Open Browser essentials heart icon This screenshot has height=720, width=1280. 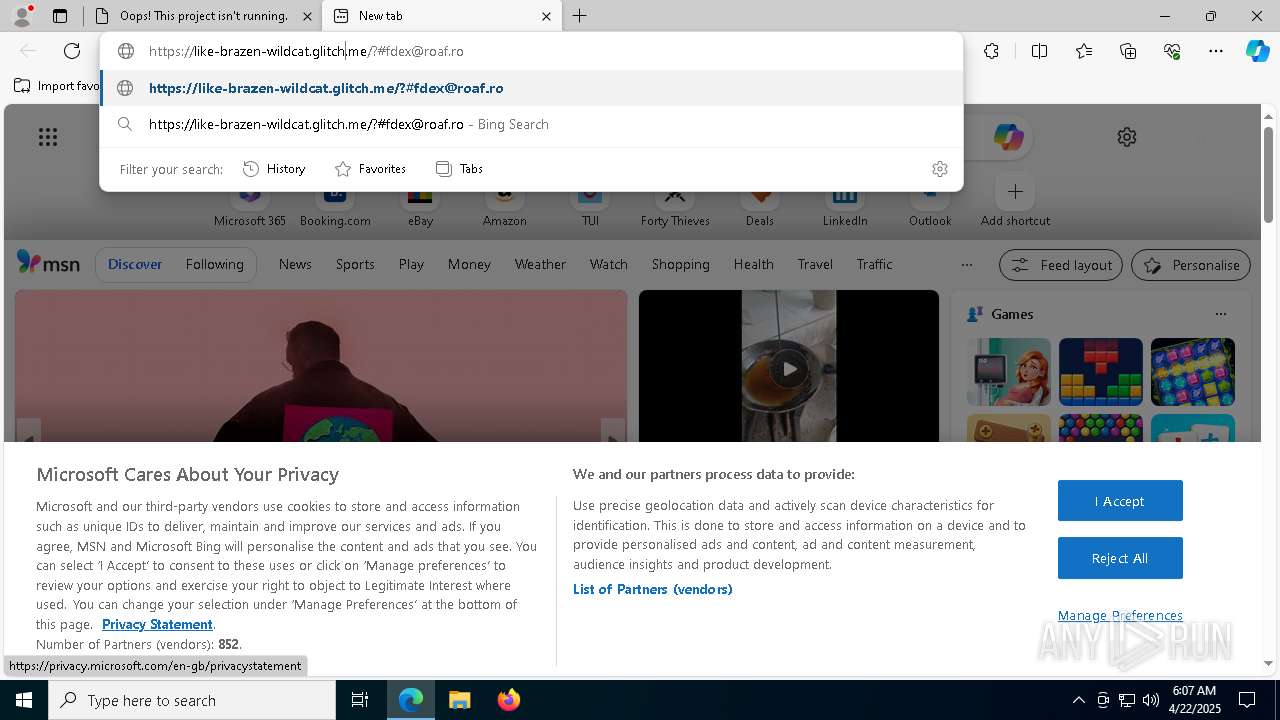1172,51
